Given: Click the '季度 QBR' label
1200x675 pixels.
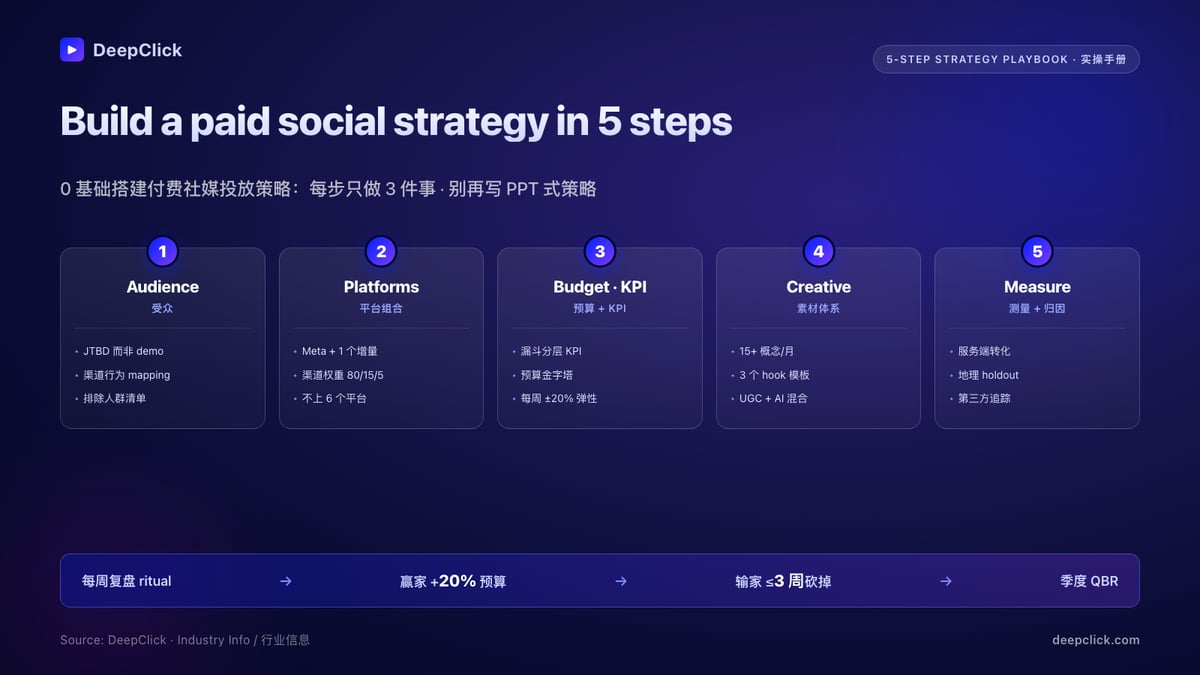Looking at the screenshot, I should tap(1089, 581).
